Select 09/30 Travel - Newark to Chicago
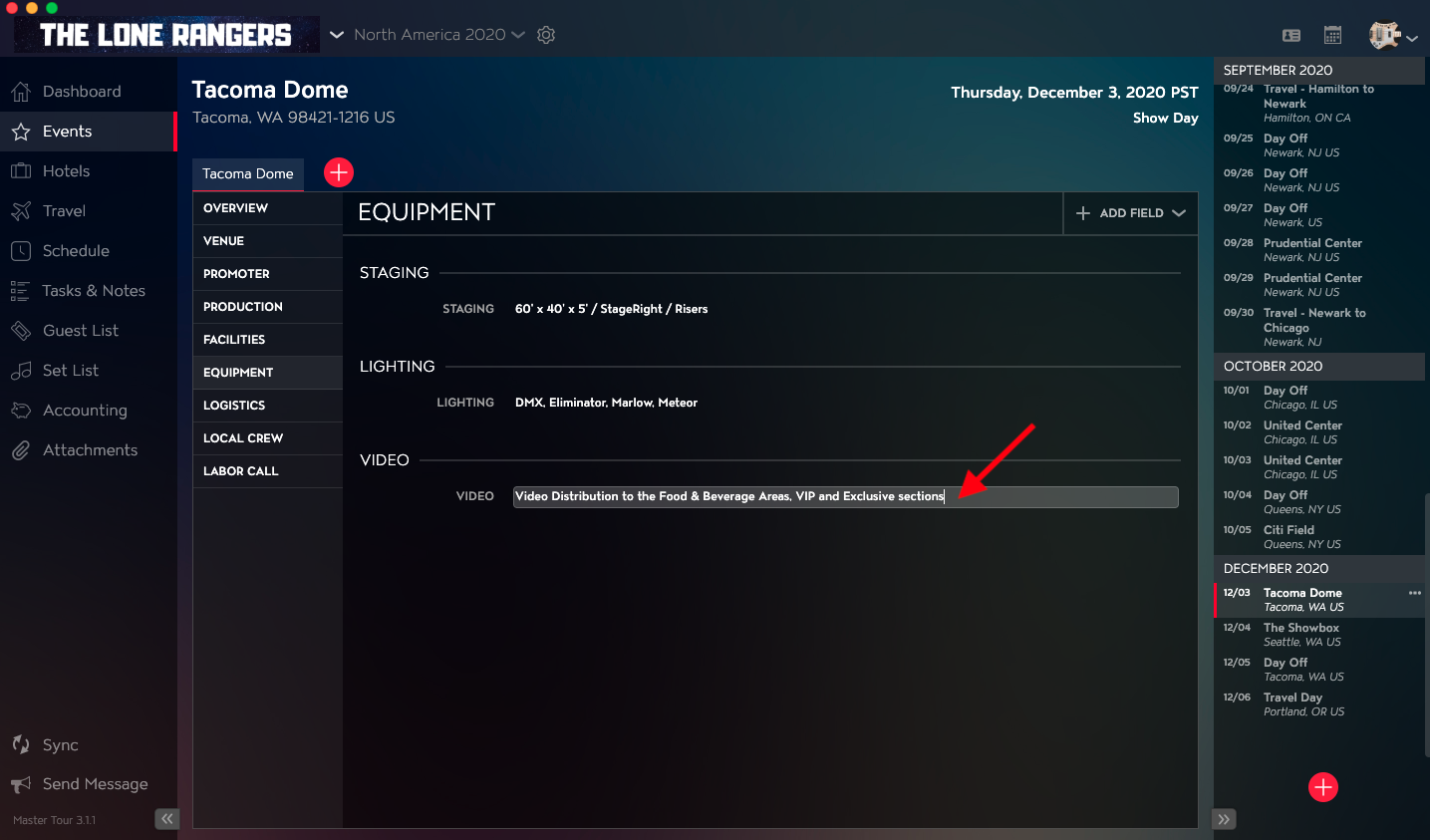This screenshot has width=1430, height=840. click(x=1319, y=327)
